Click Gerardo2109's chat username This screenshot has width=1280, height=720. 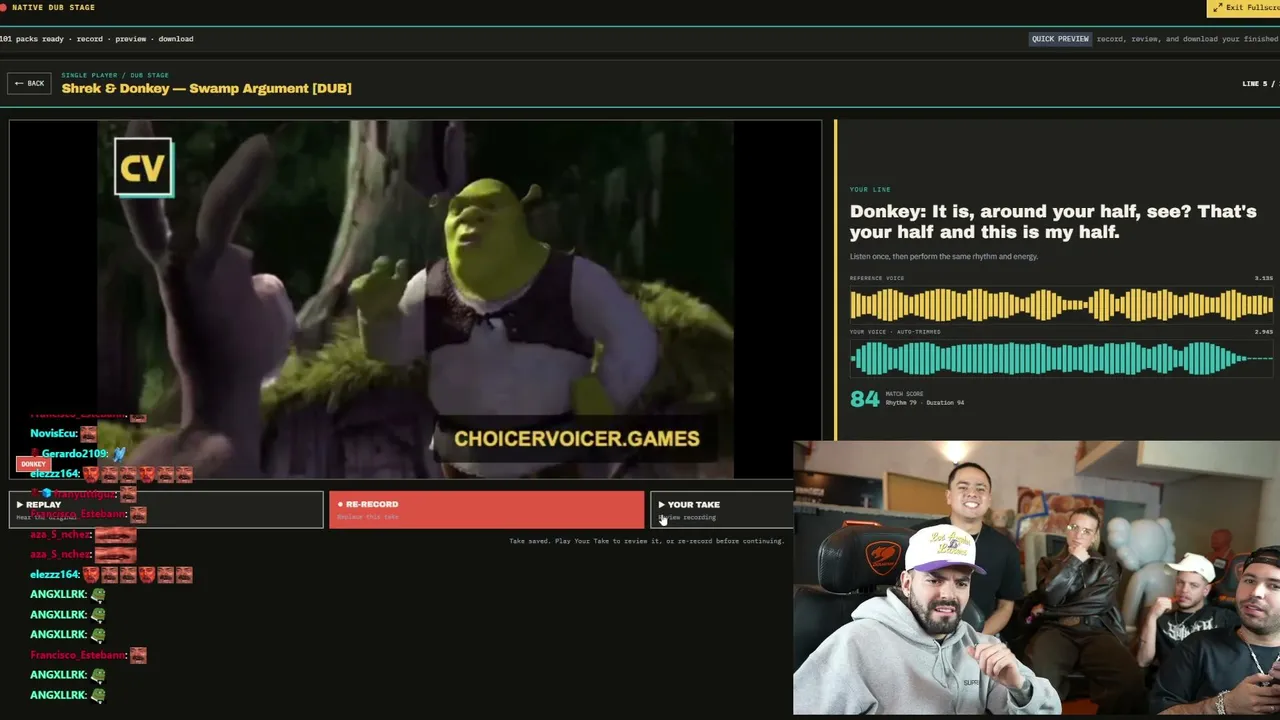(75, 454)
